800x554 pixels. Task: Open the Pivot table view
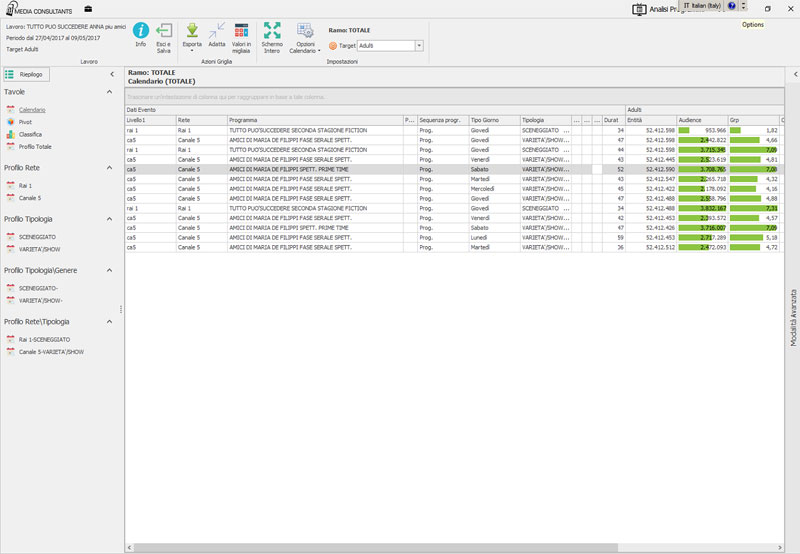[25, 121]
